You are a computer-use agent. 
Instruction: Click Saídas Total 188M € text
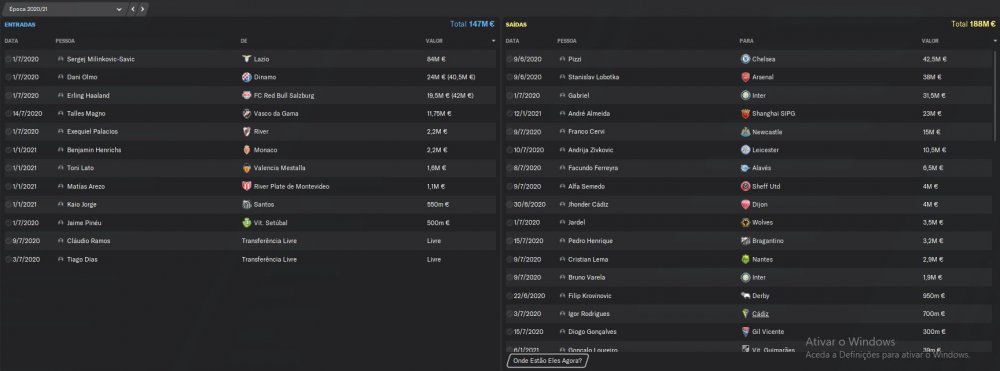tap(973, 24)
